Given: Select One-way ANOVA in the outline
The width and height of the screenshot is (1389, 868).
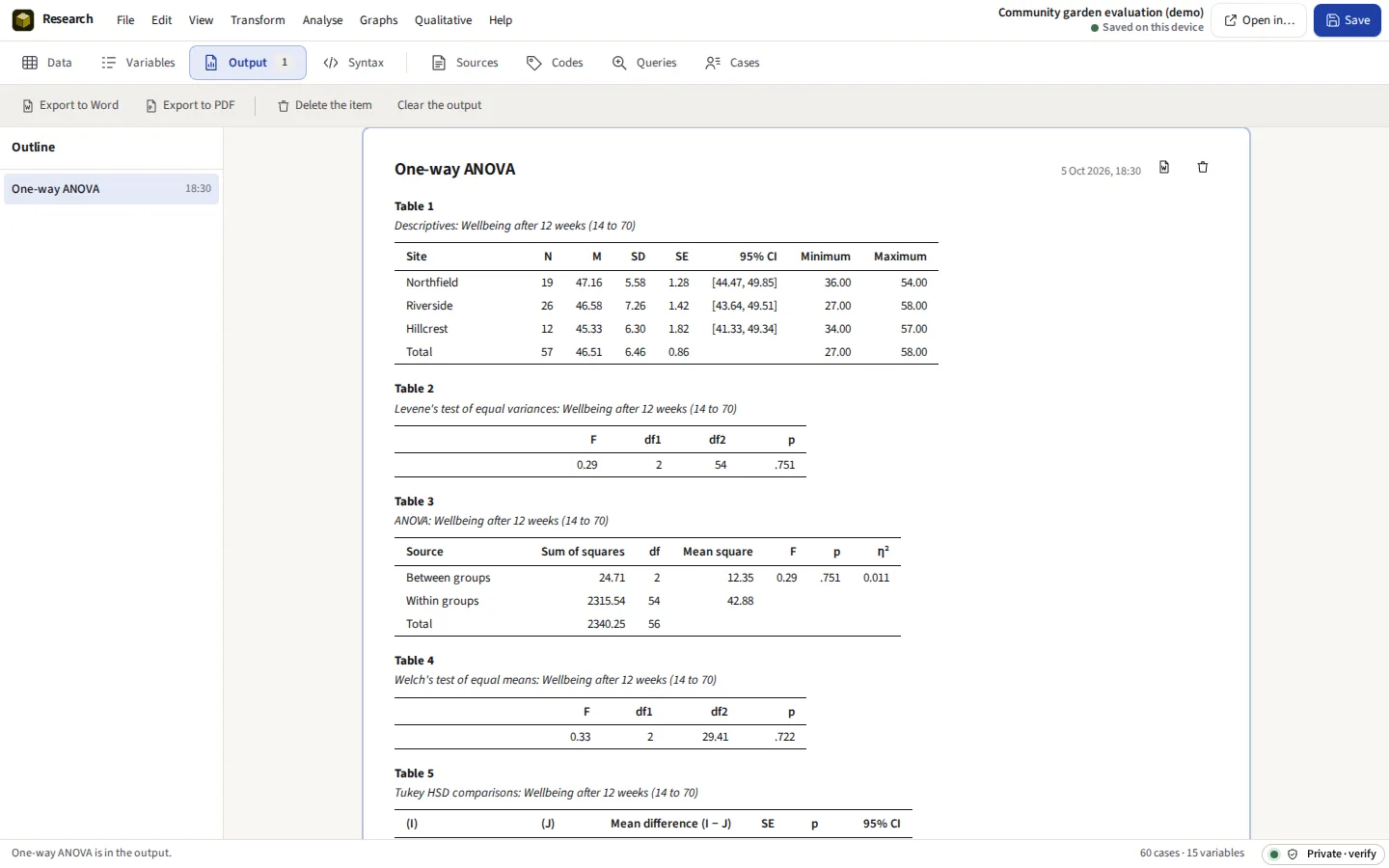Looking at the screenshot, I should [112, 189].
